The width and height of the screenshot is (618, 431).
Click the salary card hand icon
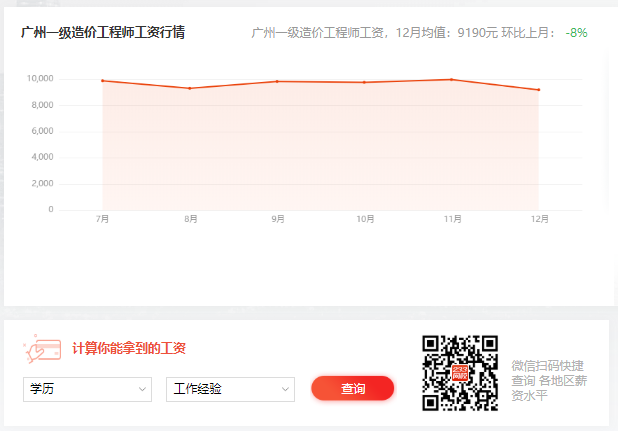pos(42,349)
